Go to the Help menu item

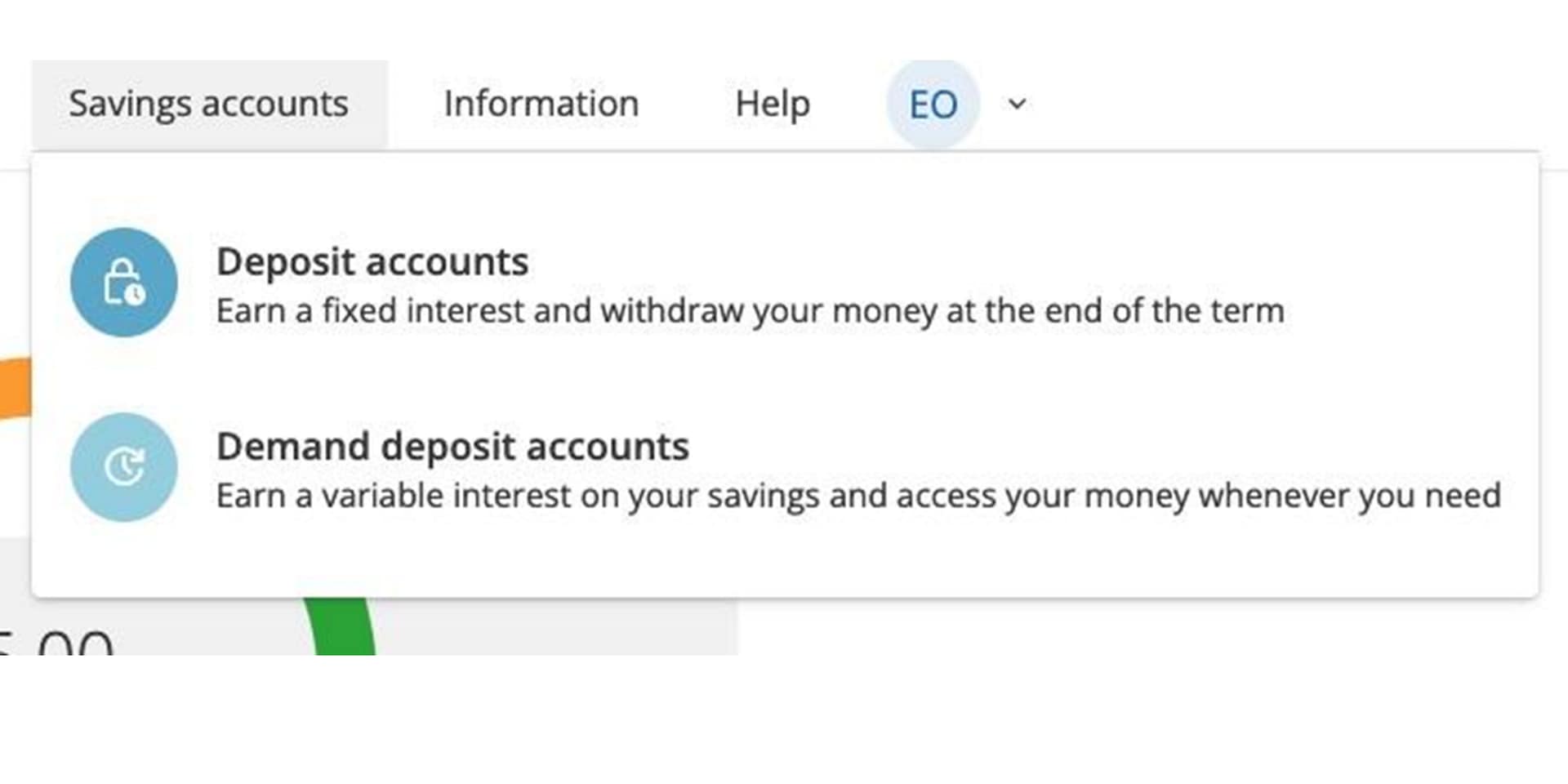pos(772,104)
